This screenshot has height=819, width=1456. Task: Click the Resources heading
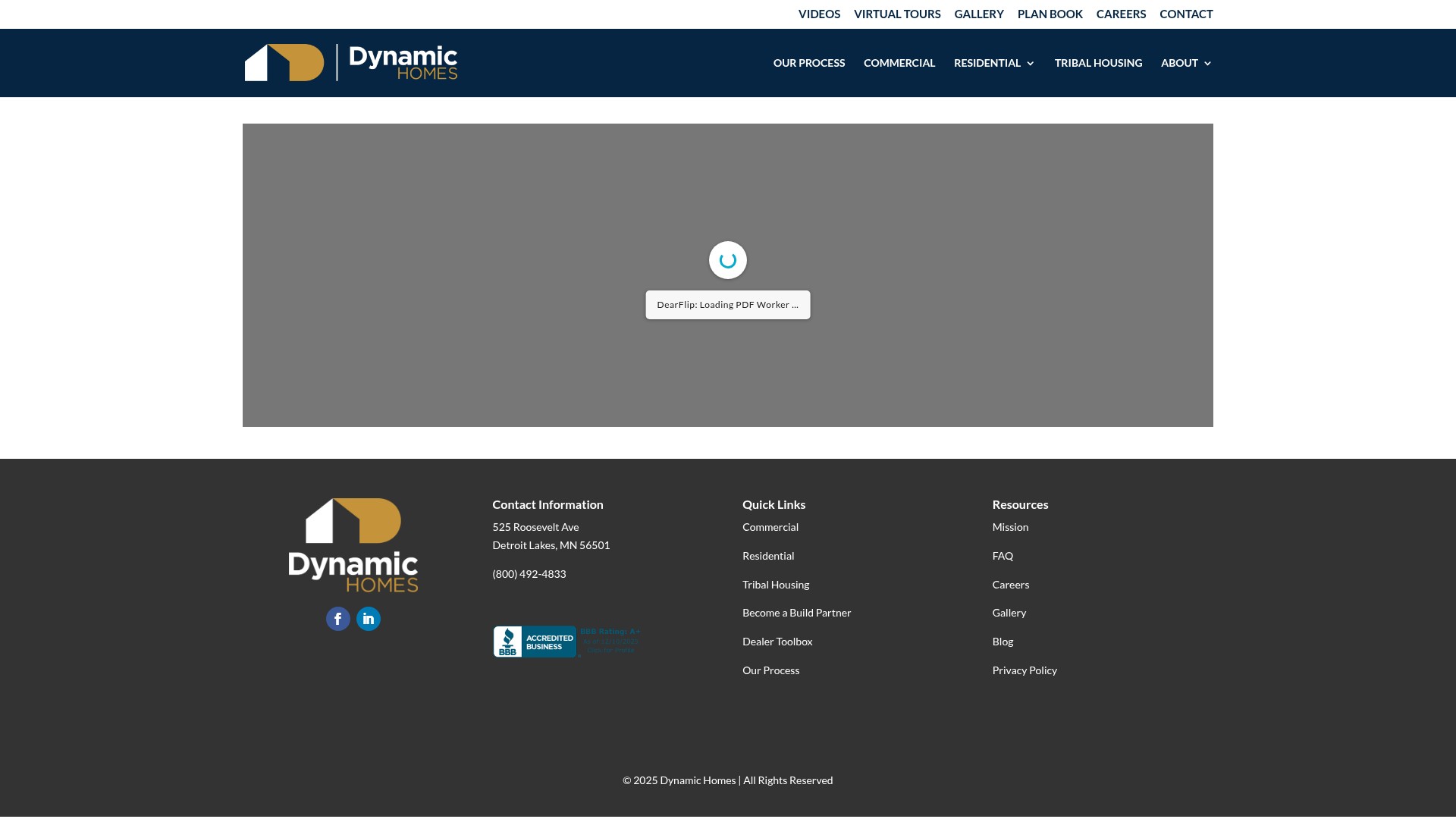1021,504
